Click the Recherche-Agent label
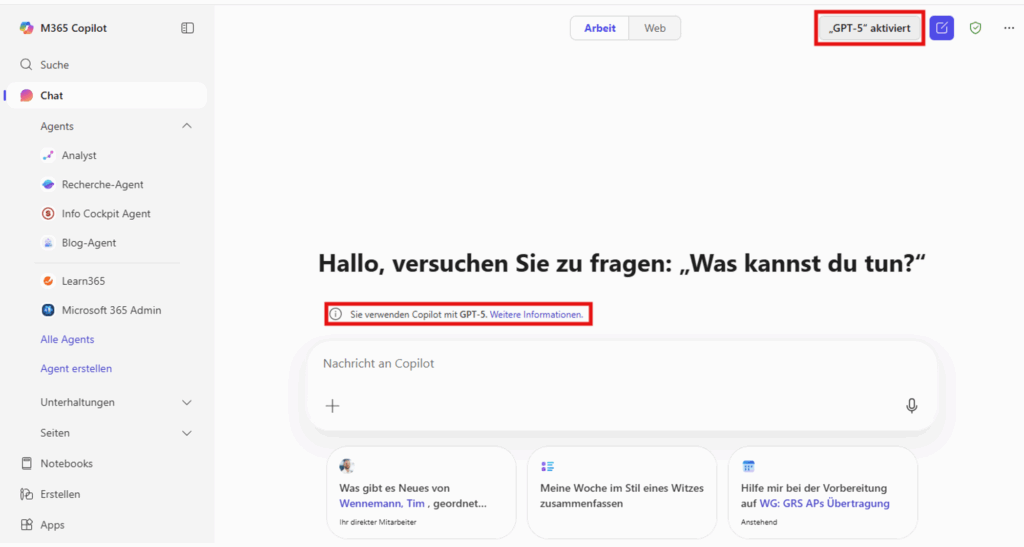The height and width of the screenshot is (547, 1024). pos(103,185)
